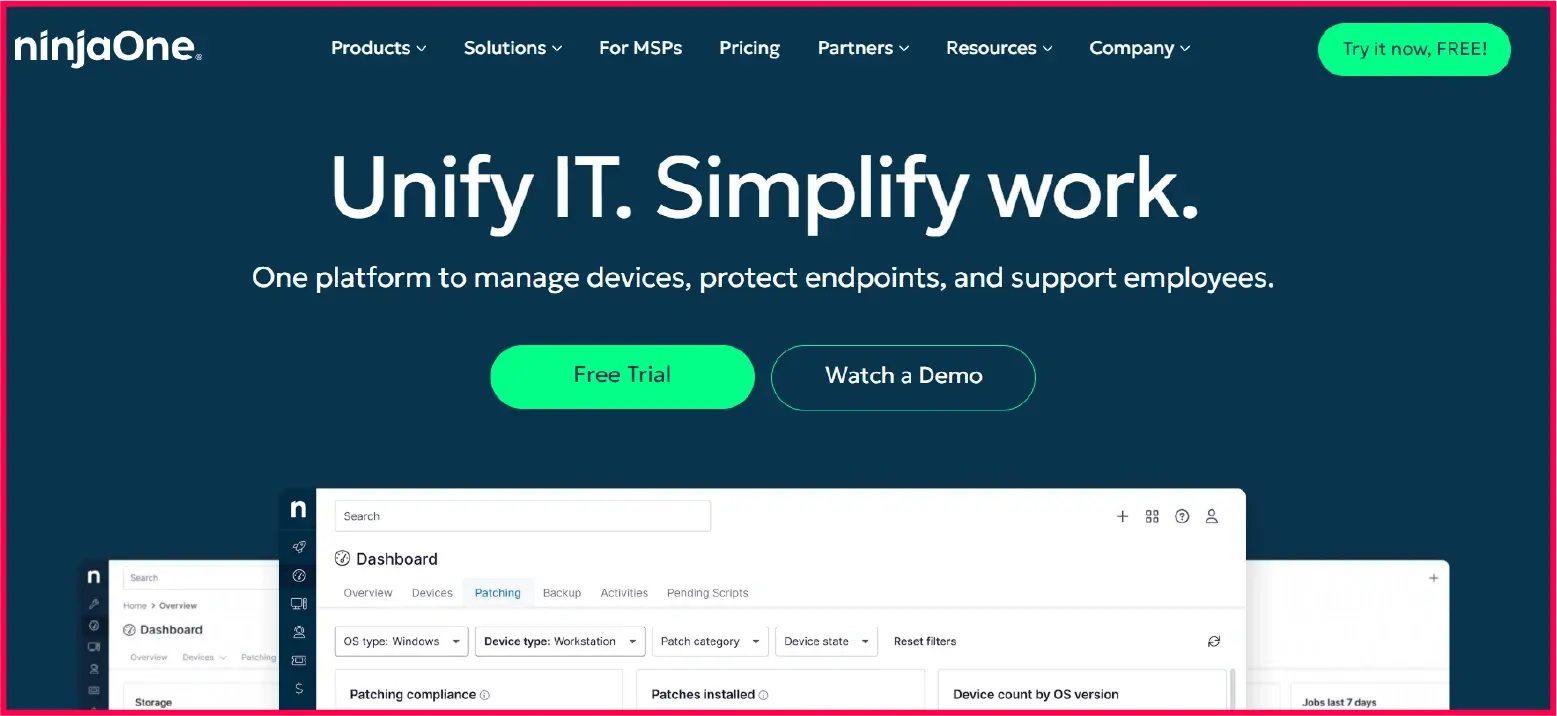Switch to Devices tab in front dashboard
This screenshot has width=1557, height=716.
pyautogui.click(x=432, y=593)
